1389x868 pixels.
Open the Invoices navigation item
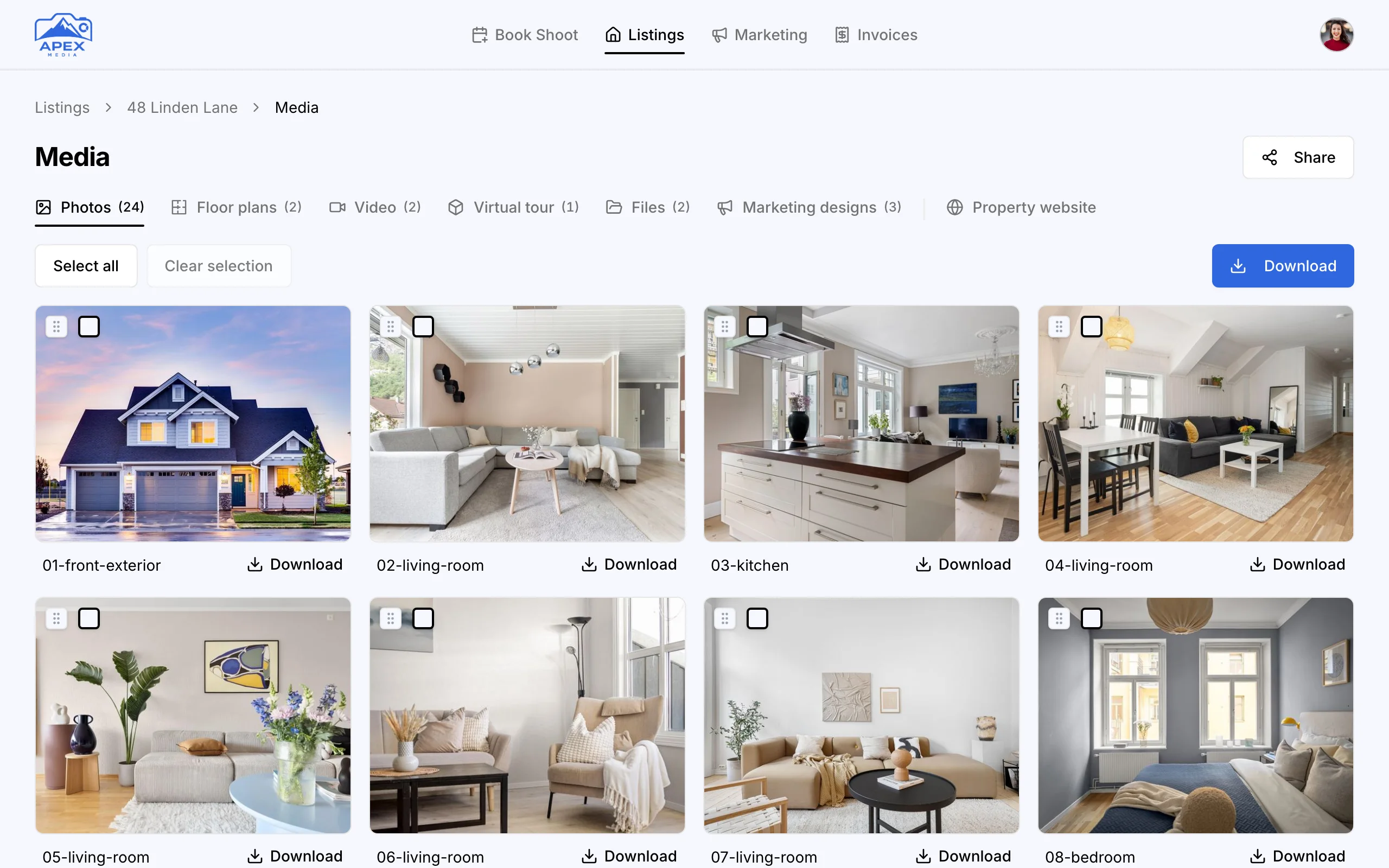876,35
